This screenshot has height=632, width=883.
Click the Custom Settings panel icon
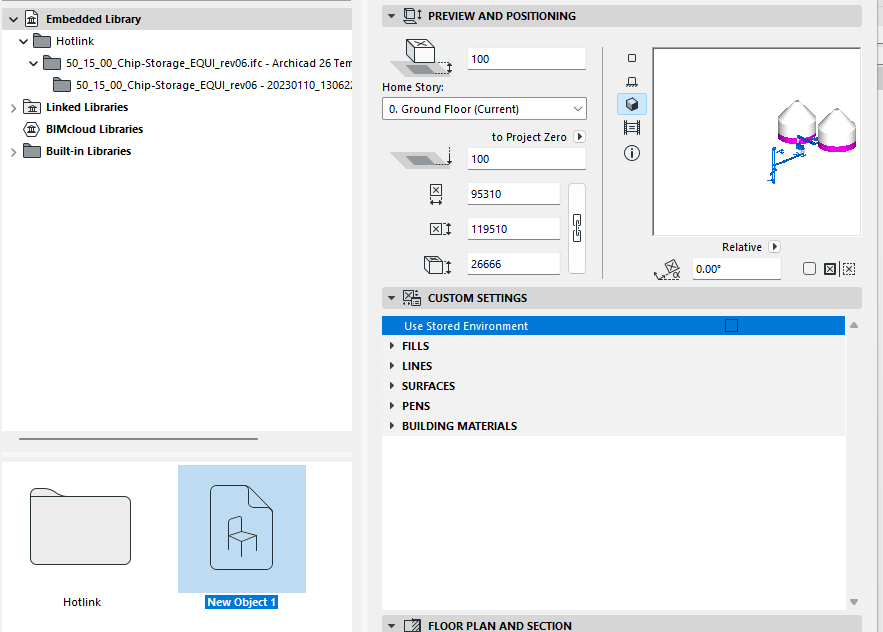412,298
